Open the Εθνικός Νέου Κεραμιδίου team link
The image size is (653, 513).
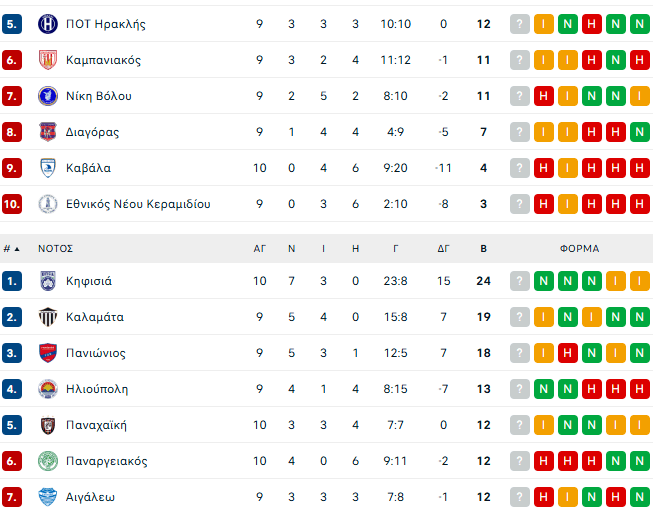tap(138, 204)
